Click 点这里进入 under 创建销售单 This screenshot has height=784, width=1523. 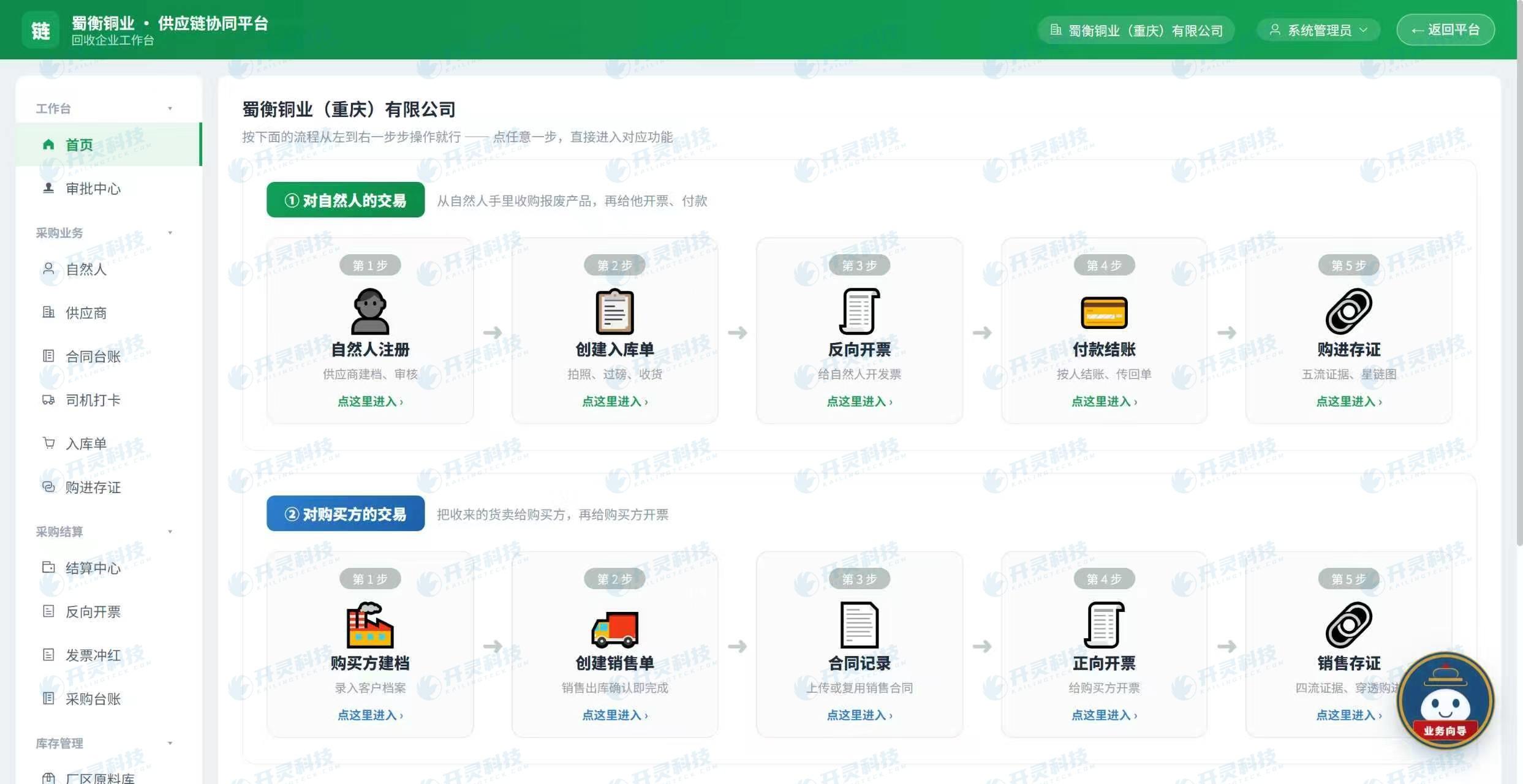click(x=614, y=715)
